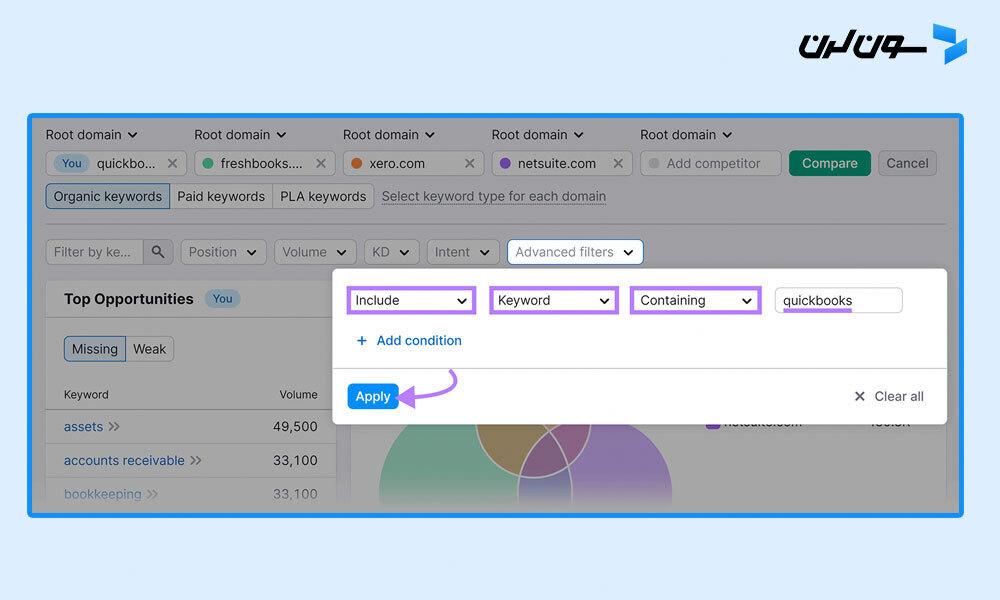Open Select keyword type for each domain
Image resolution: width=1000 pixels, height=600 pixels.
[x=494, y=196]
